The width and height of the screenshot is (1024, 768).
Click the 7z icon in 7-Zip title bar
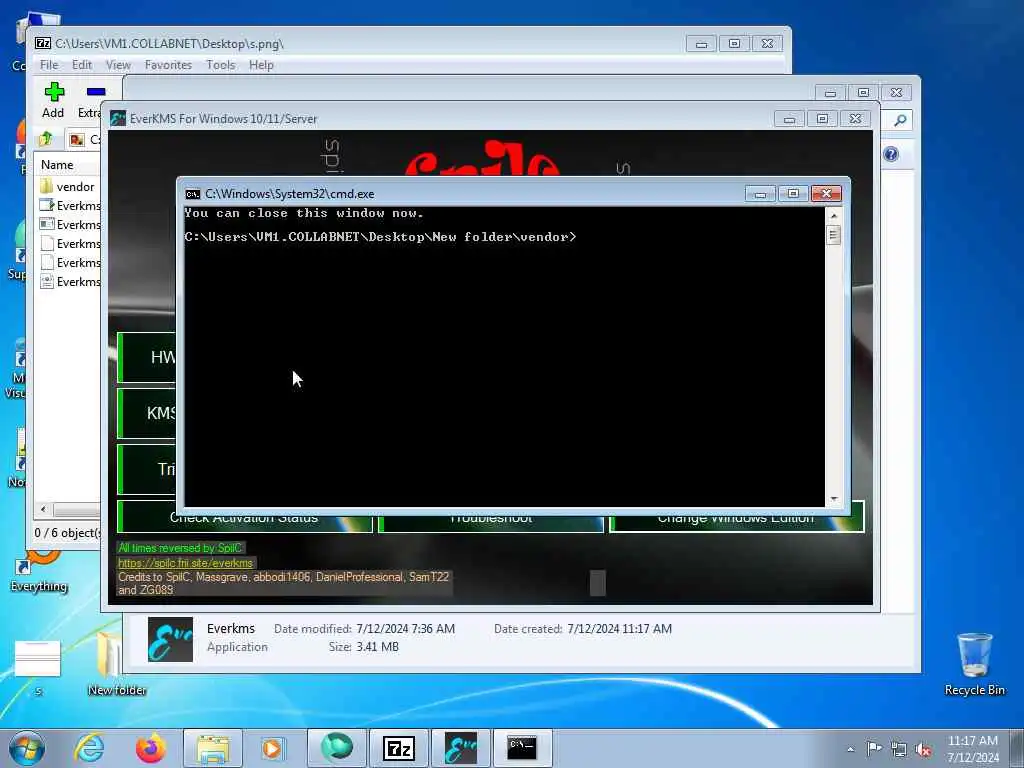(x=43, y=44)
